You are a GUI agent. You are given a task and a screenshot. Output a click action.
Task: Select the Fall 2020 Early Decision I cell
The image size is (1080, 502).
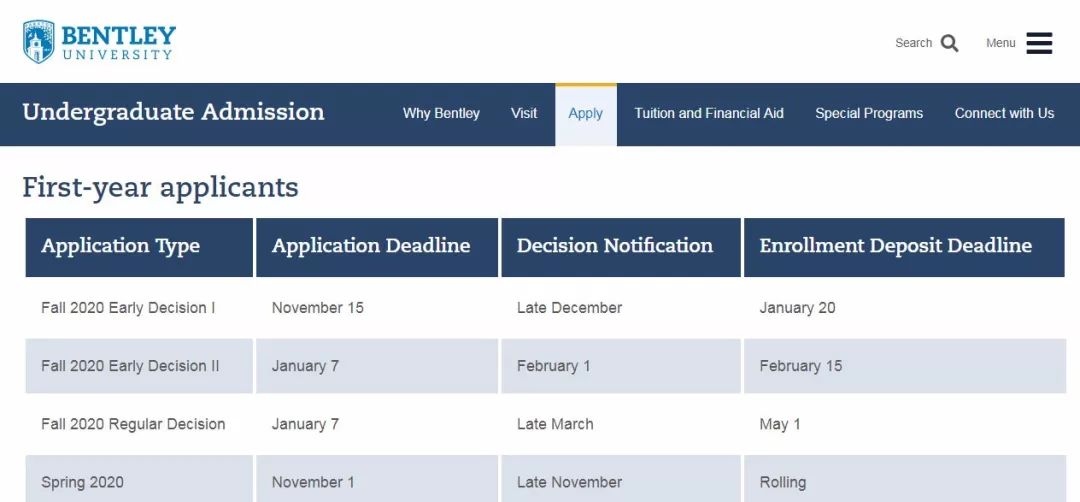pos(139,308)
